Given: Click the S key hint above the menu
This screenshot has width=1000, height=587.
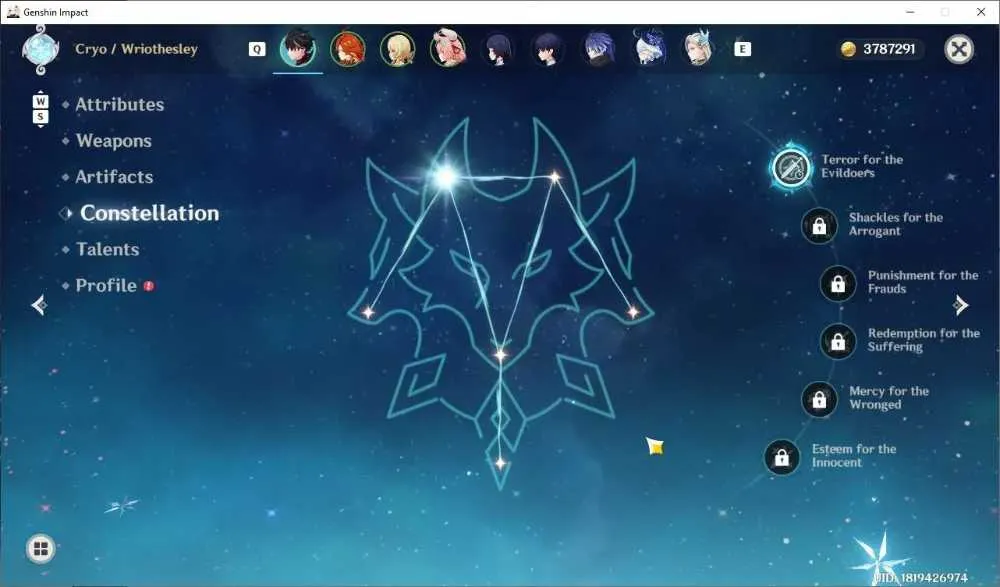Looking at the screenshot, I should (40, 117).
